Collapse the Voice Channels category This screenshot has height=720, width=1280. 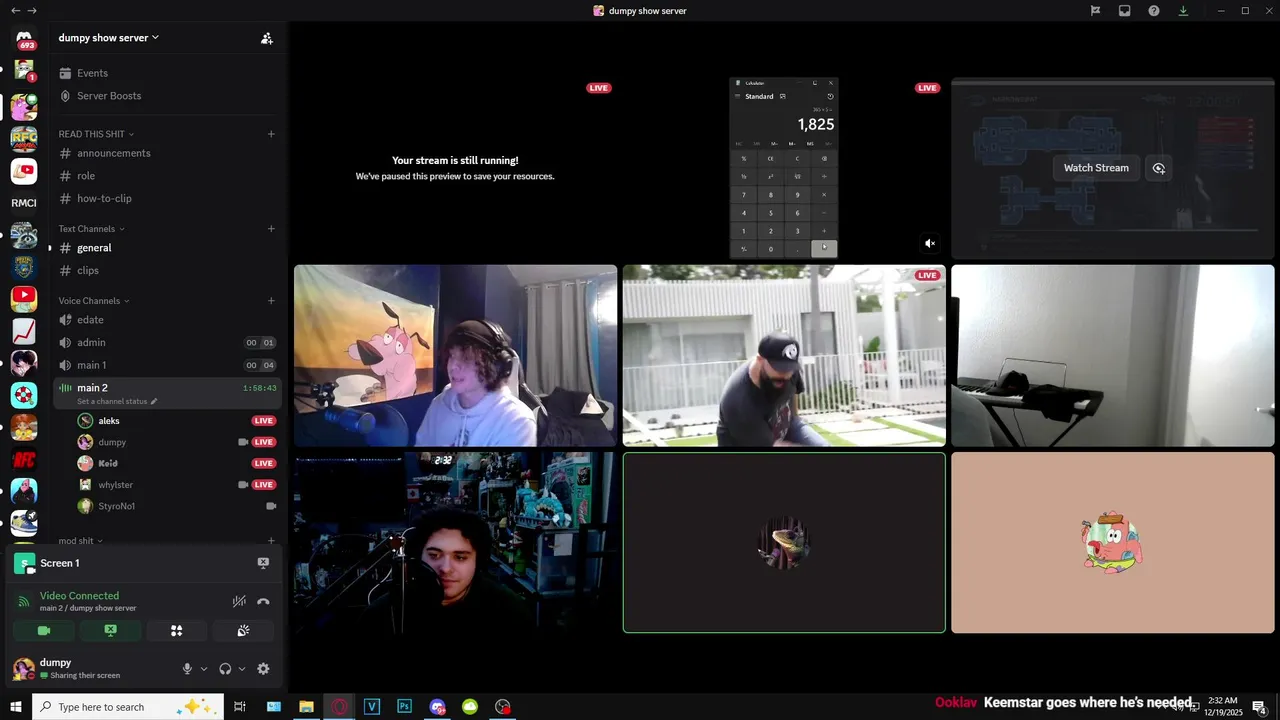tap(94, 301)
